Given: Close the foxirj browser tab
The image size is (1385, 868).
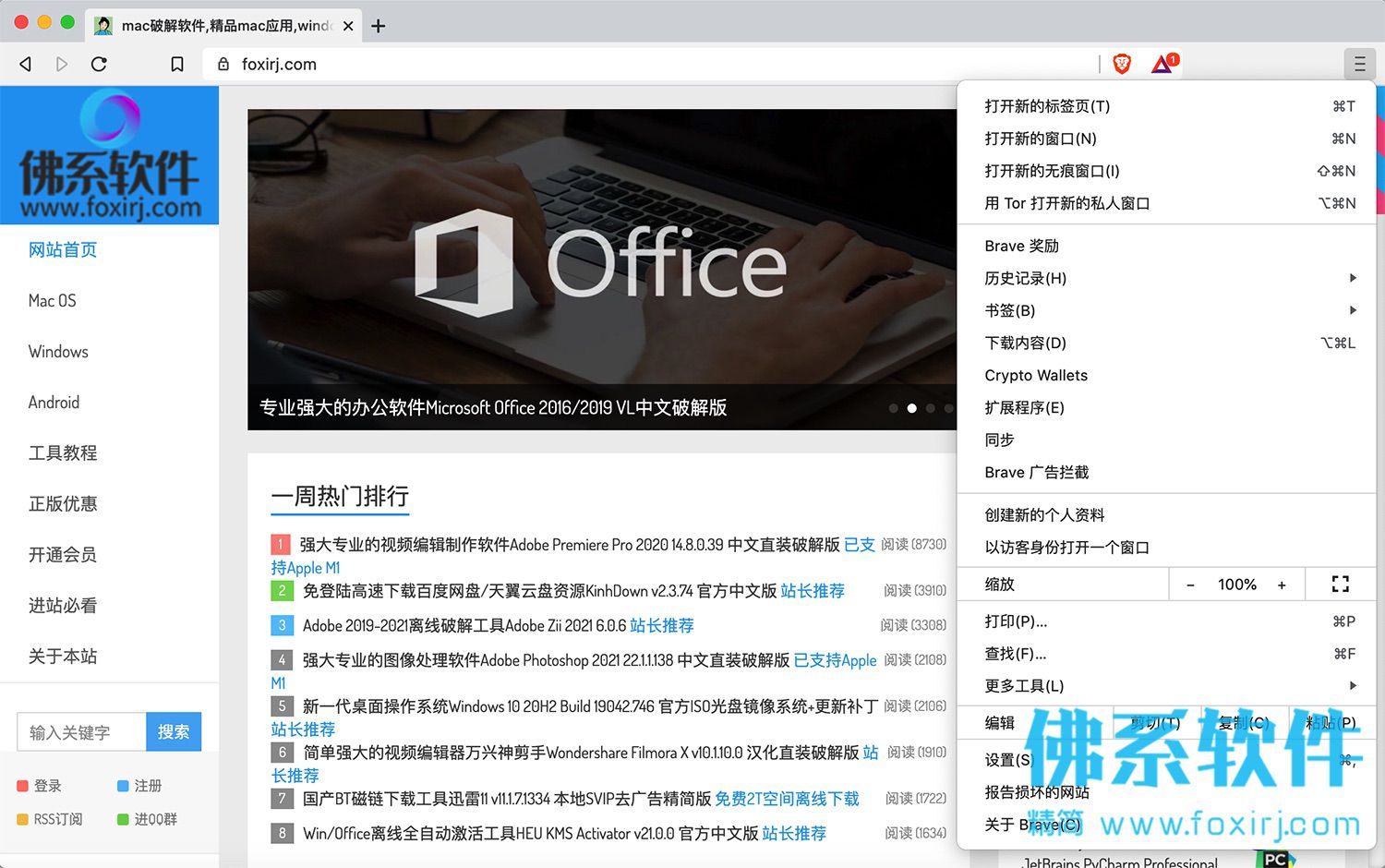Looking at the screenshot, I should pos(348,26).
